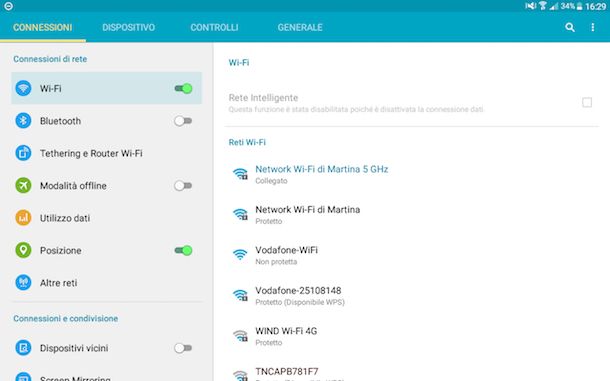Image resolution: width=610 pixels, height=381 pixels.
Task: Tap signal icon of Network Wi-Fi di Martina 5 GHz
Action: point(240,174)
